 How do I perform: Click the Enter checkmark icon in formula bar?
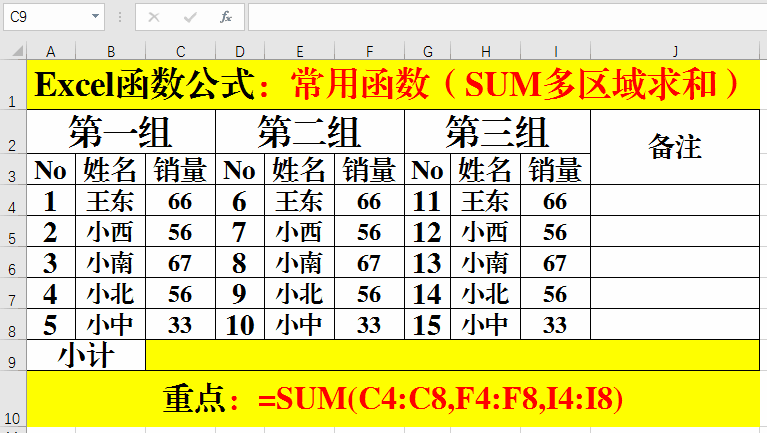pos(190,17)
